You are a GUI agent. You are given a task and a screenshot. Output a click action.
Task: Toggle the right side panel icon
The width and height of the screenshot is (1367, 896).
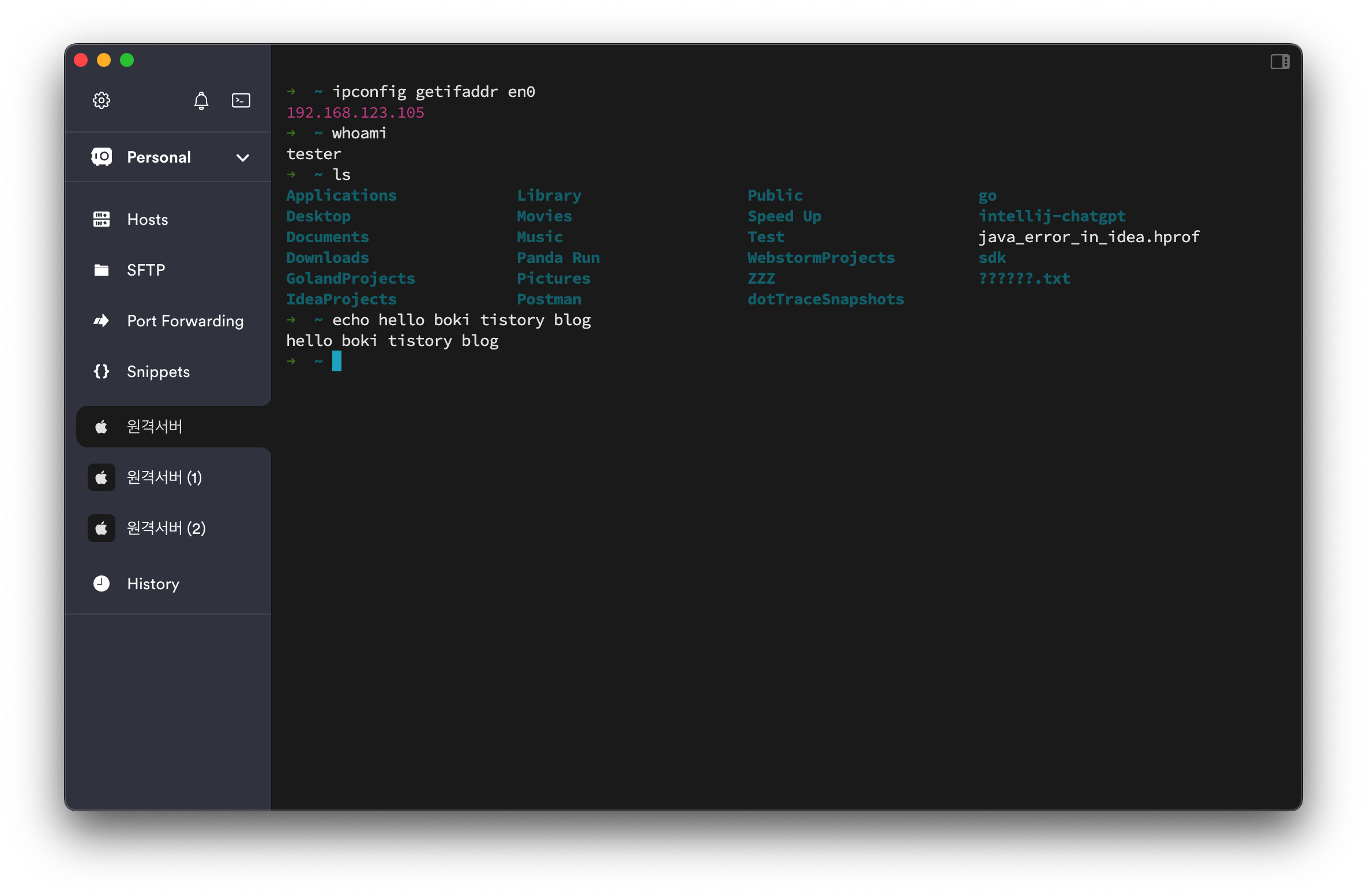(x=1279, y=62)
